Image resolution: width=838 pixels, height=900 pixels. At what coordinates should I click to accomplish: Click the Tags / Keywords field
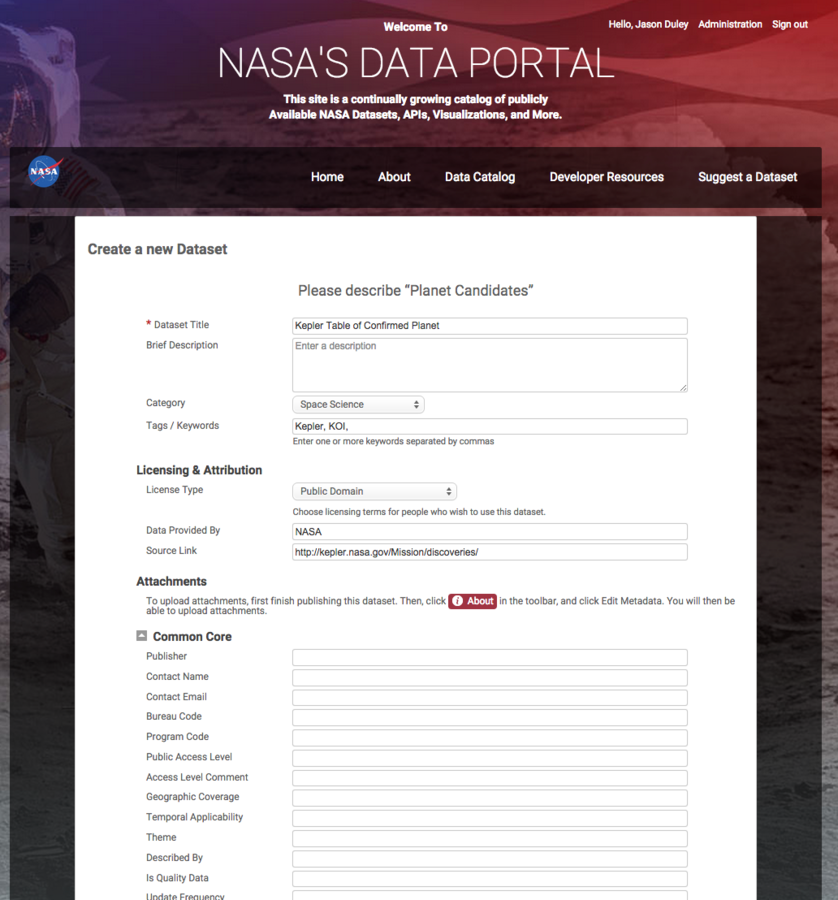click(x=490, y=426)
